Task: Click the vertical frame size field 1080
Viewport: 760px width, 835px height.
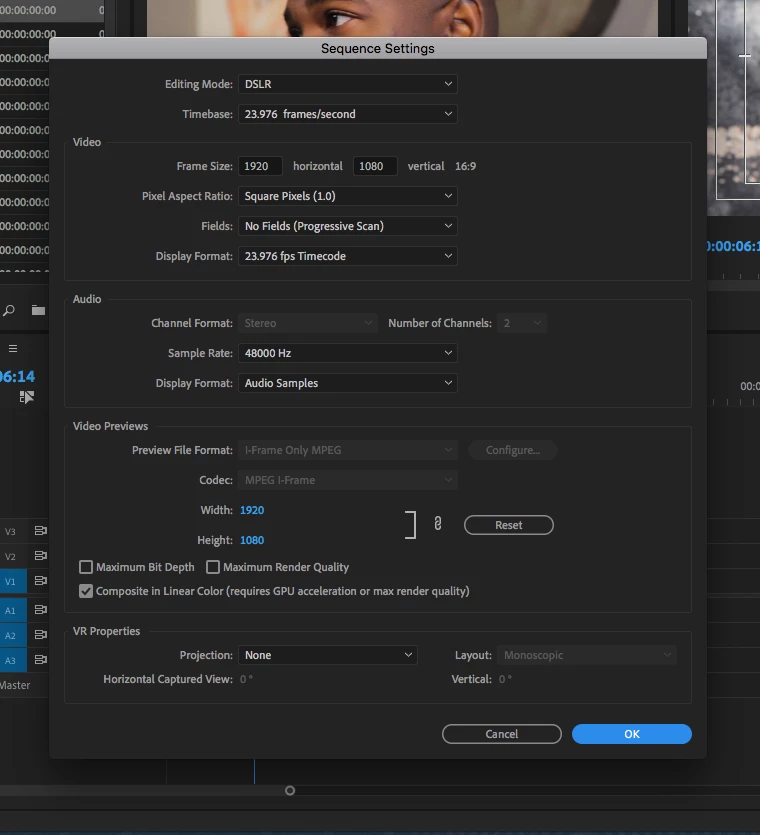Action: tap(375, 166)
